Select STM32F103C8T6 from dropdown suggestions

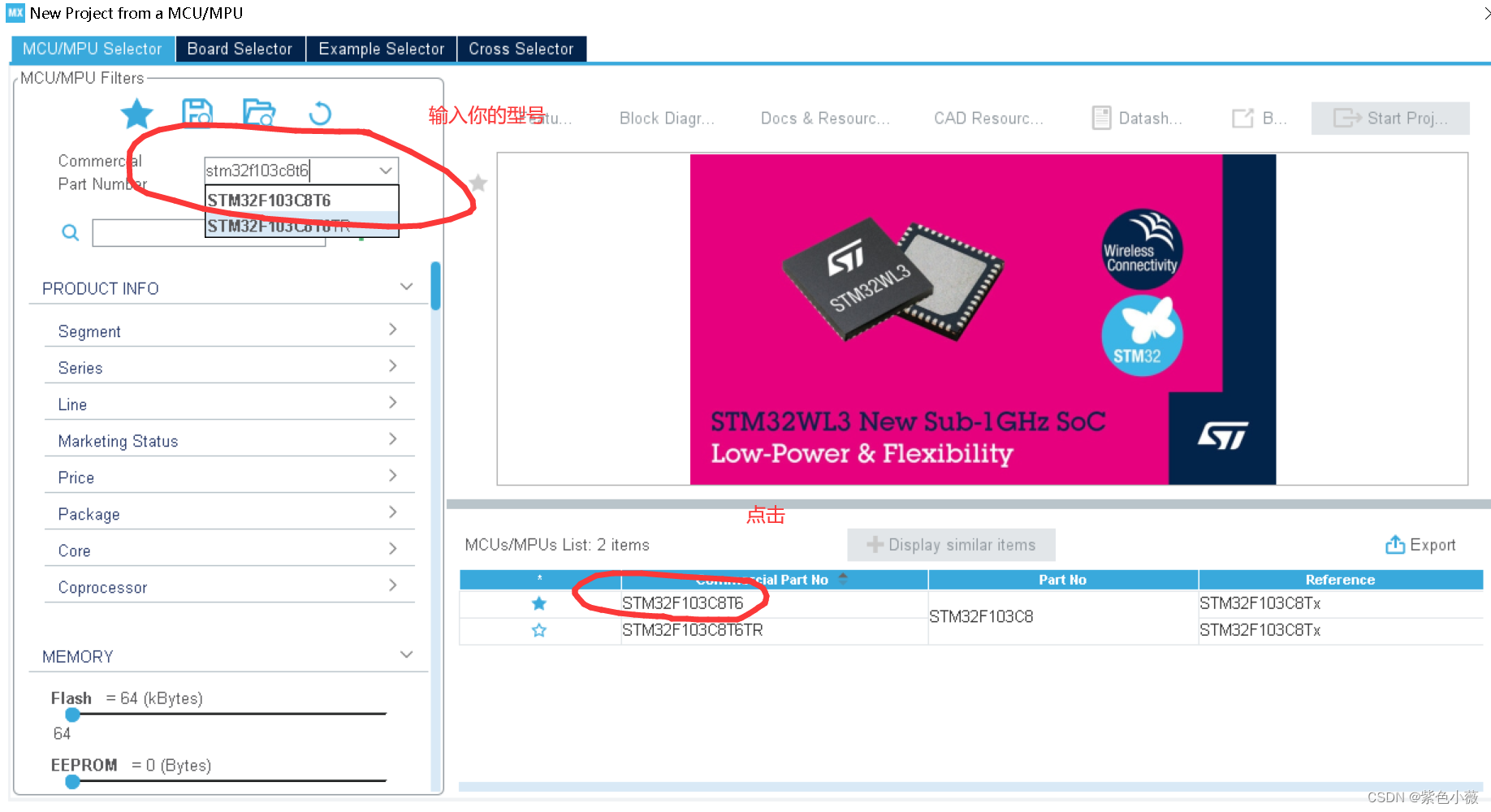pos(301,200)
